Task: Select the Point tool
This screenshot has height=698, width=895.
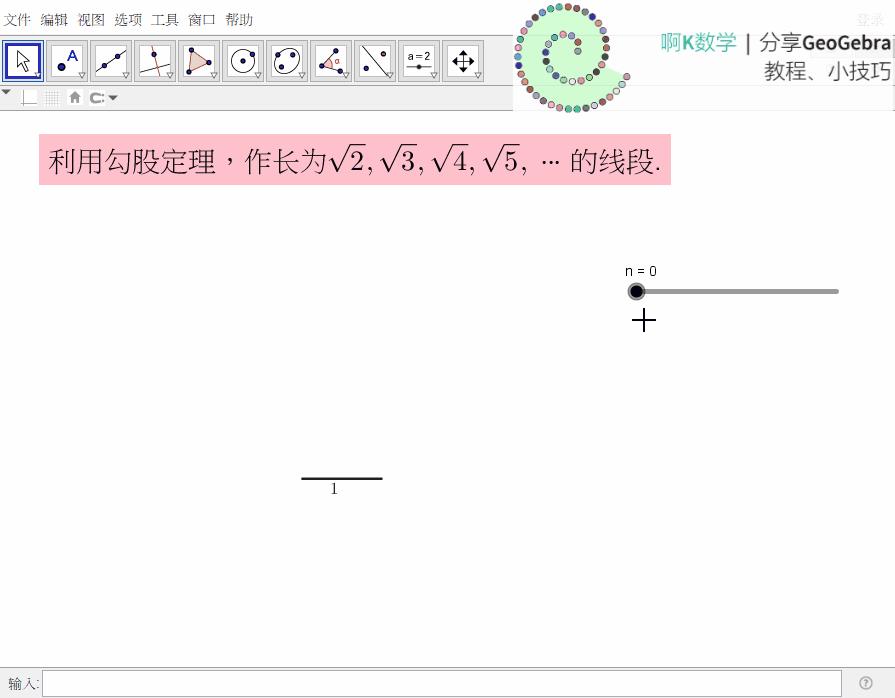Action: 64,60
